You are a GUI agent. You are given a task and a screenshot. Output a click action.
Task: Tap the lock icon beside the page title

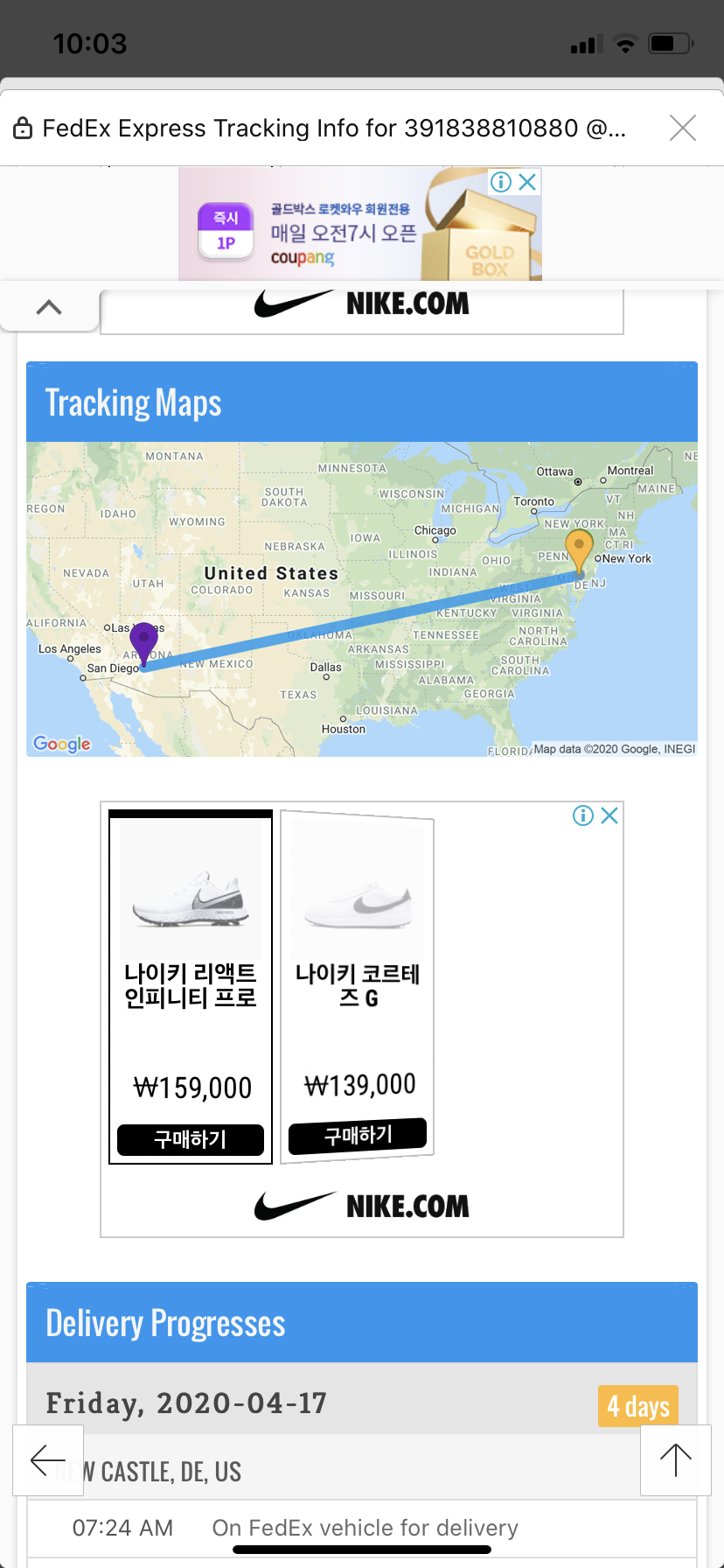tap(23, 129)
